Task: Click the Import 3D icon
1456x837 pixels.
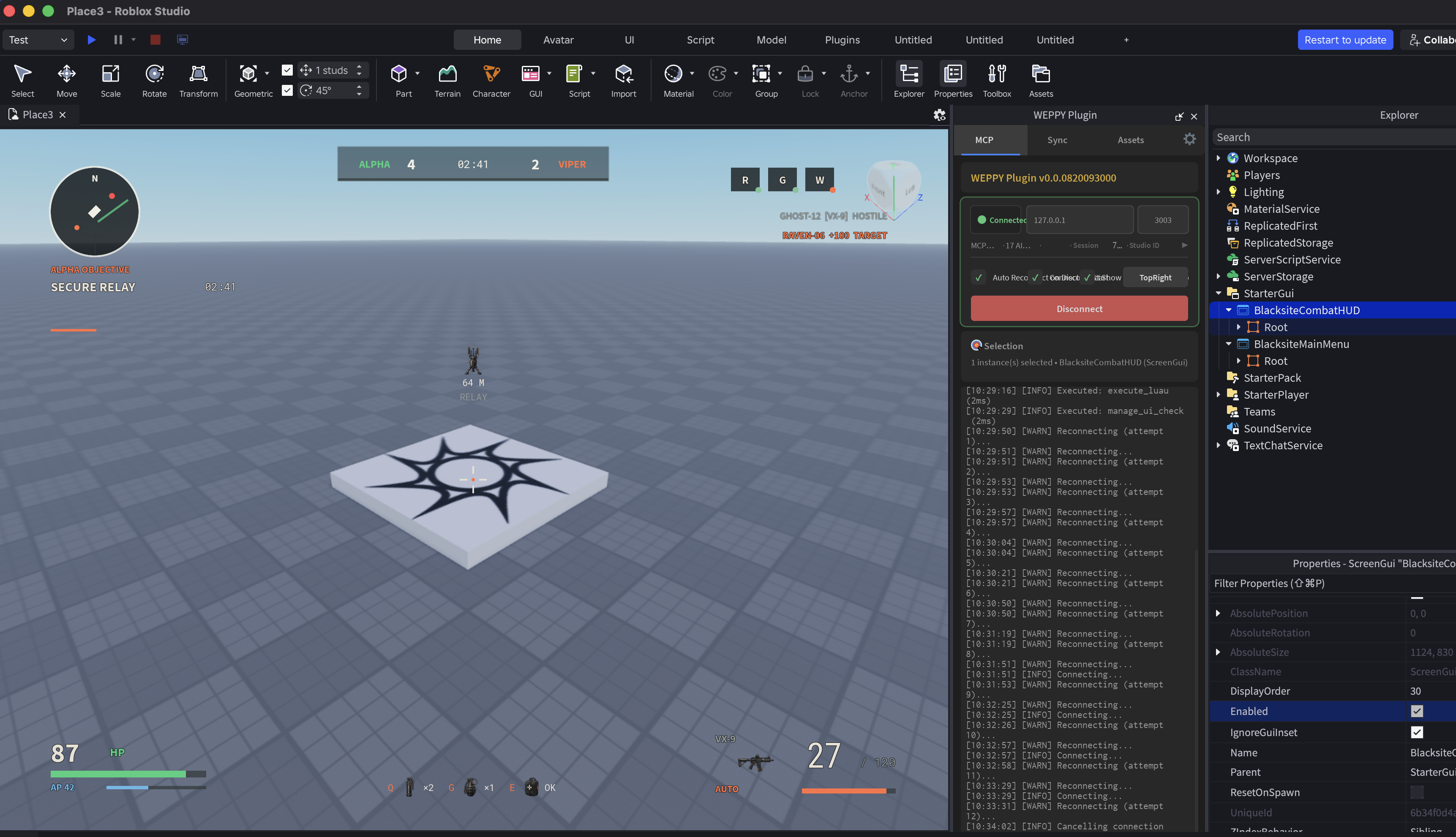Action: pyautogui.click(x=623, y=73)
